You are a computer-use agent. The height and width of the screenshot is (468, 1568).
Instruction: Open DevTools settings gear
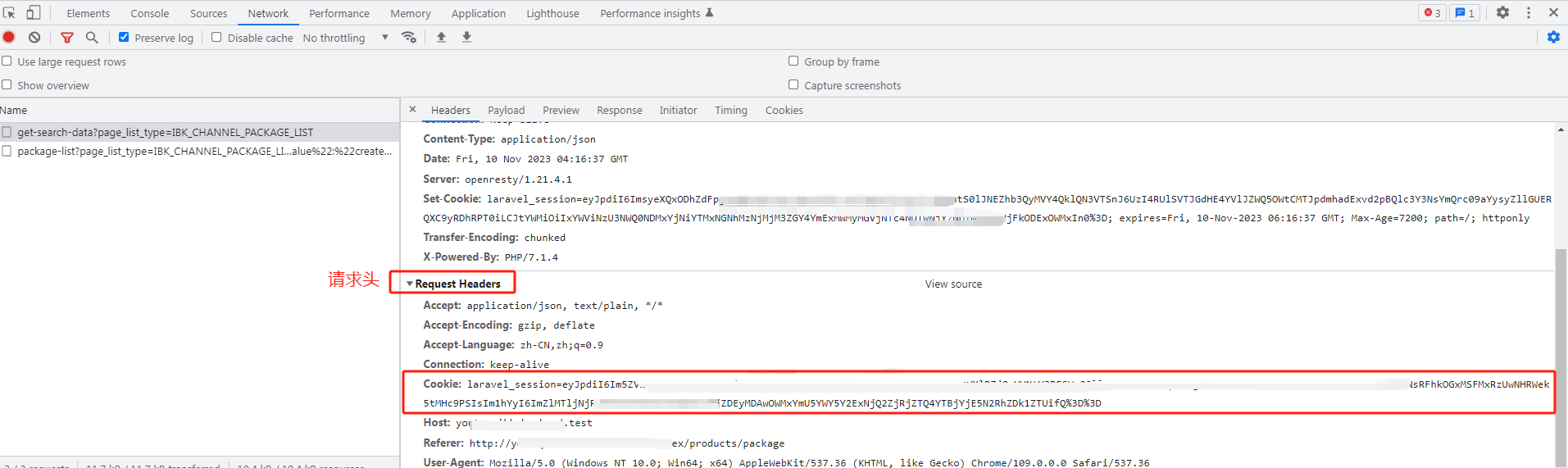point(1502,12)
